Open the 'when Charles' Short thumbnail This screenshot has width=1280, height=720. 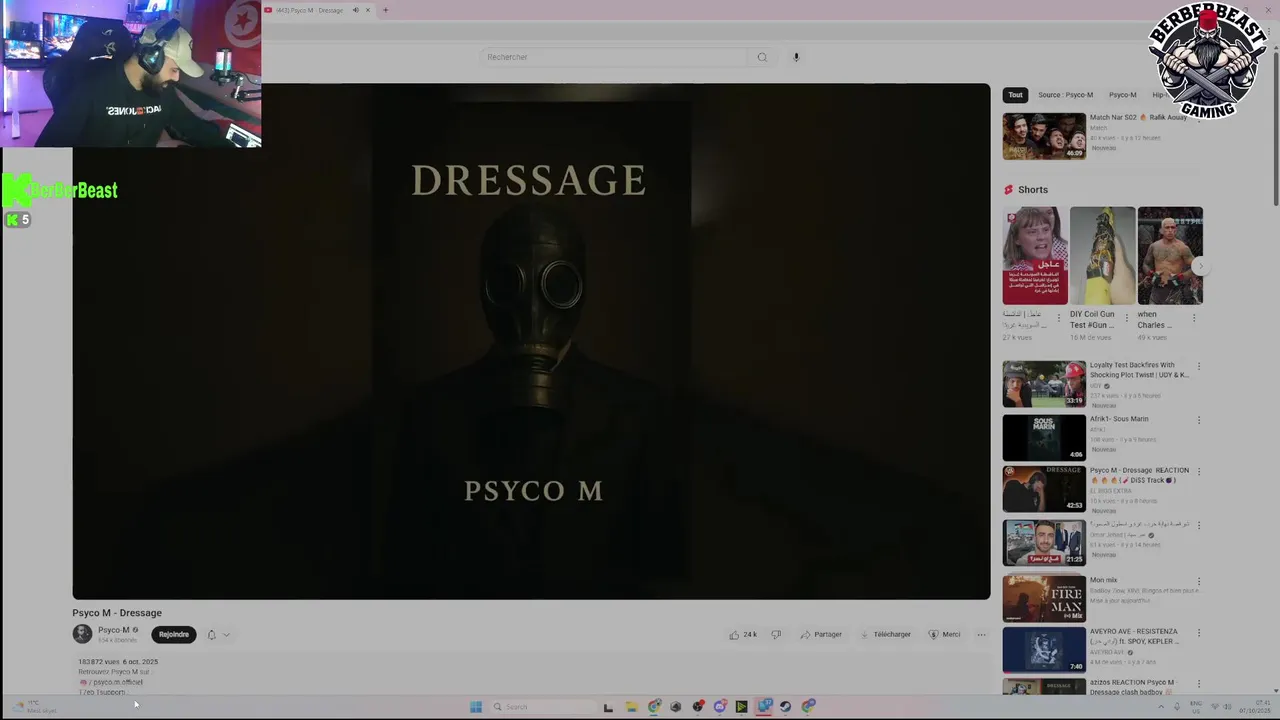[1170, 255]
